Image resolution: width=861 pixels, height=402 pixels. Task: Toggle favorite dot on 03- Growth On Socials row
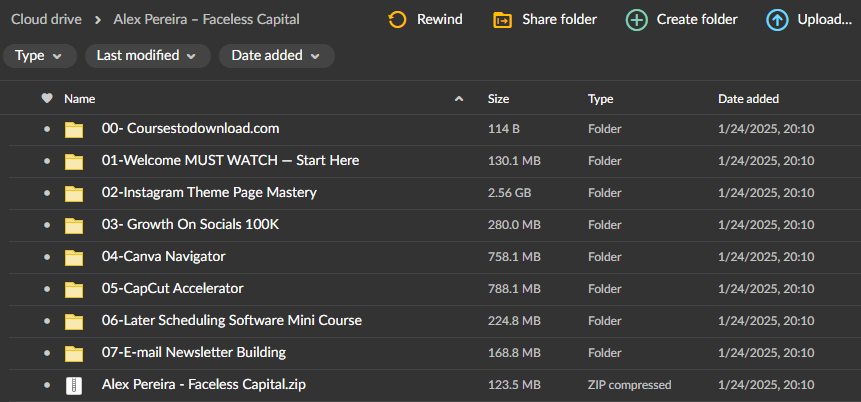click(47, 225)
